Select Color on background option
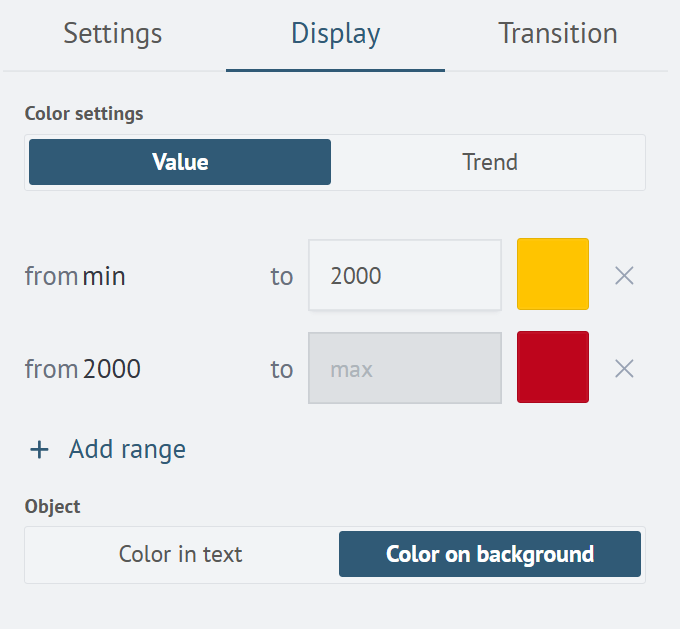Image resolution: width=680 pixels, height=629 pixels. [490, 554]
